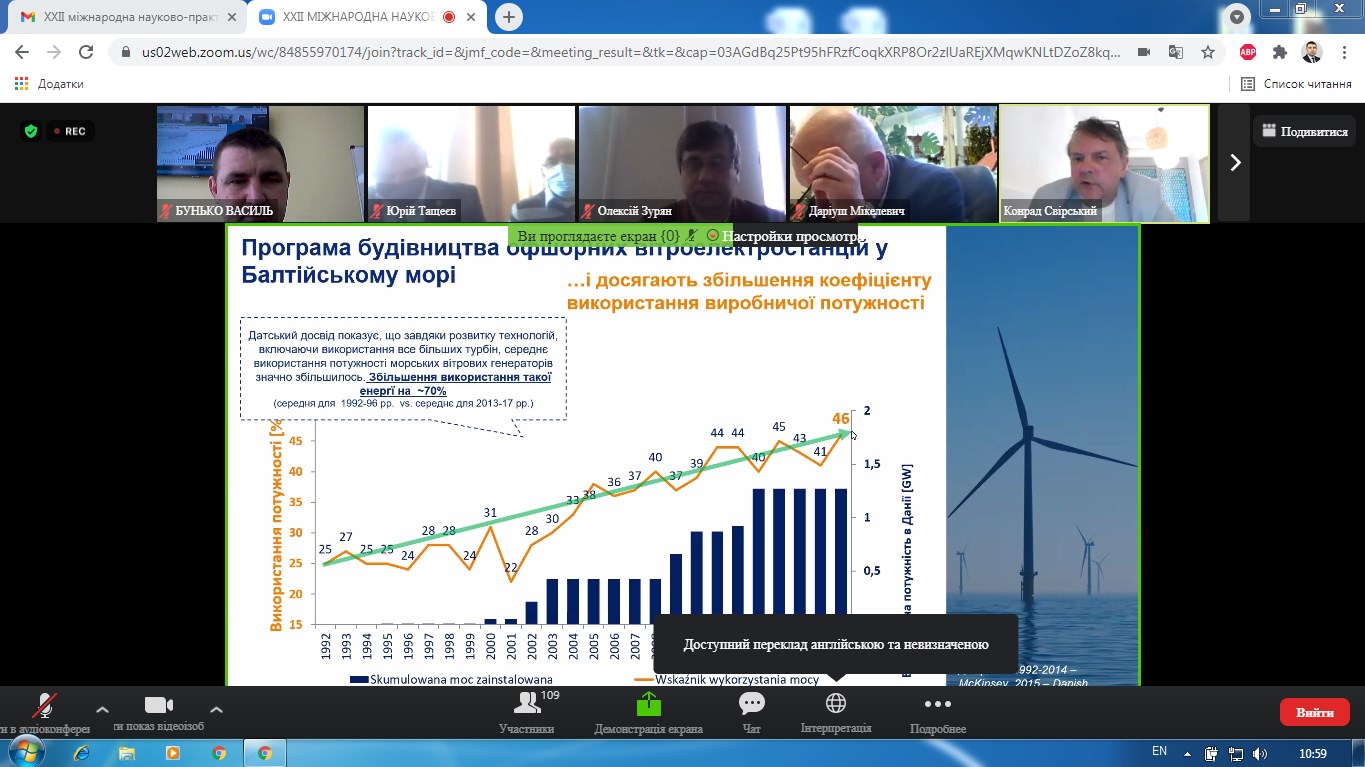The height and width of the screenshot is (767, 1365).
Task: Open the volume control in tray
Action: click(1260, 753)
